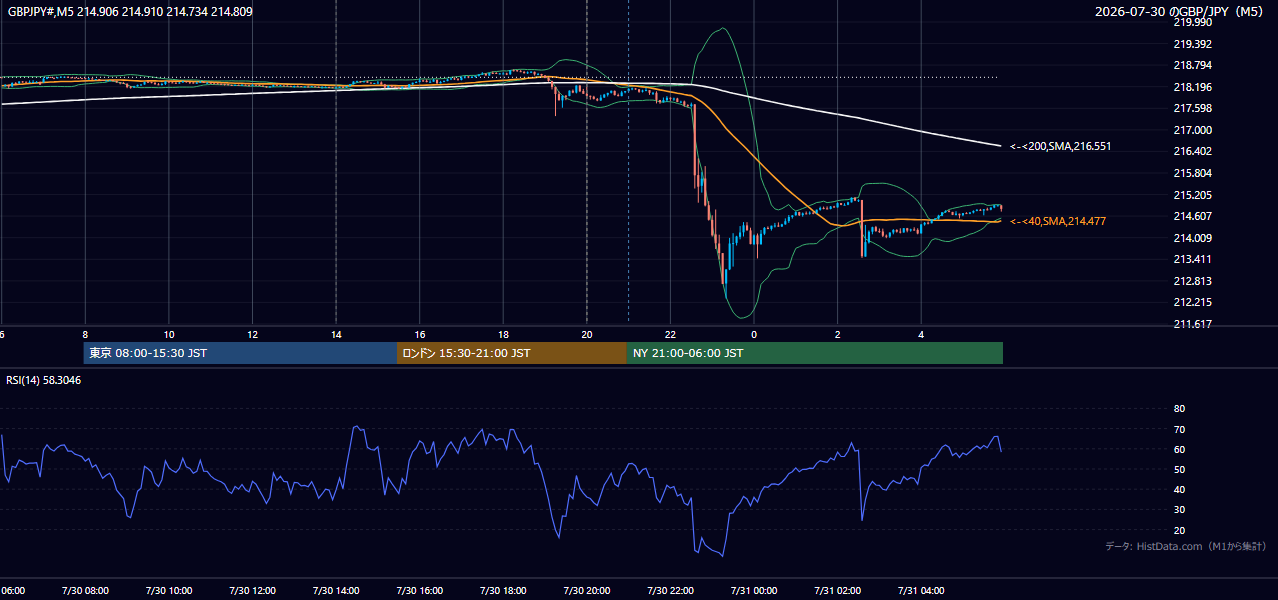
Task: Click hour label 22 above the session bars
Action: (x=671, y=335)
